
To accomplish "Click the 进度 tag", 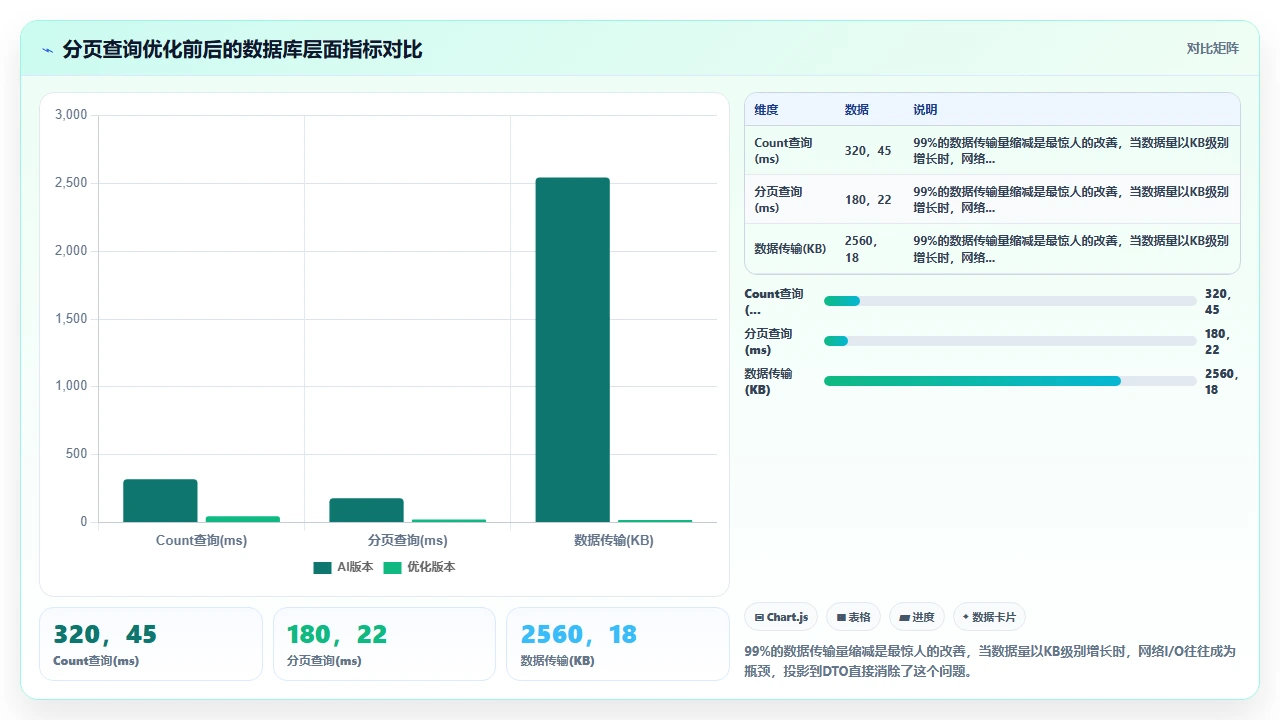I will [x=916, y=617].
